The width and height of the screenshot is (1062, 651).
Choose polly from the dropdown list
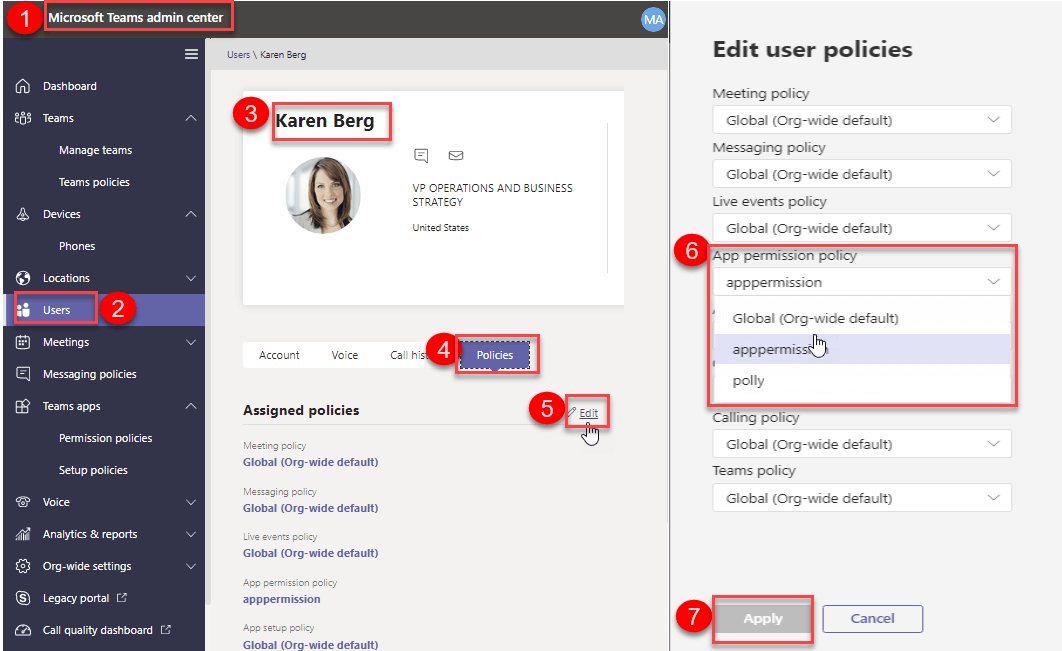(x=748, y=381)
